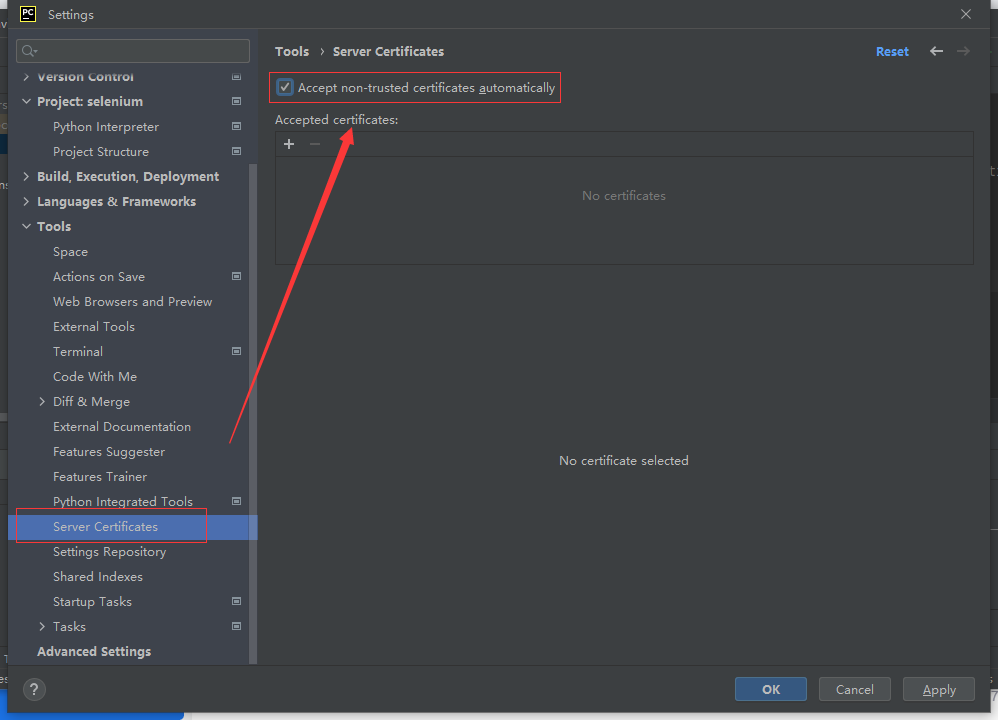Click the plus icon to add certificate
This screenshot has height=720, width=998.
click(289, 144)
